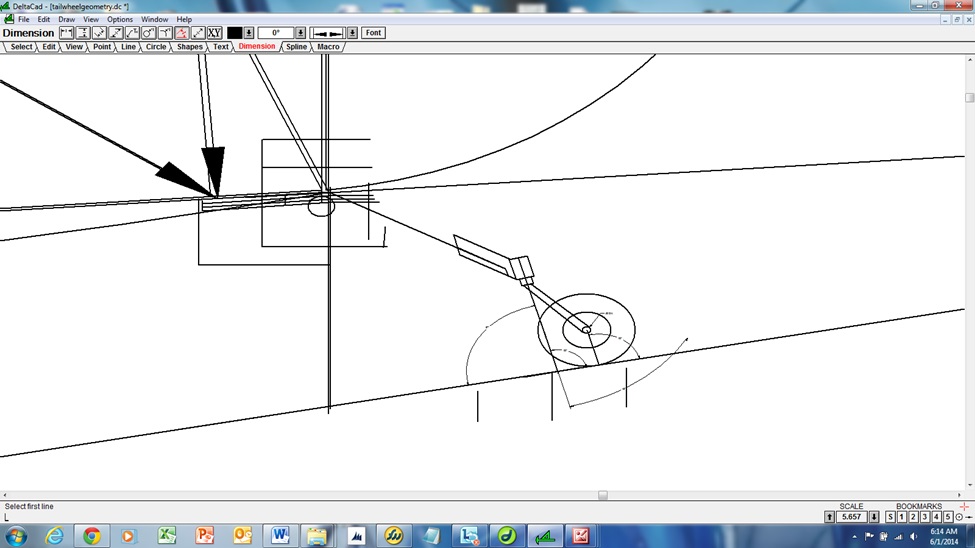Increase drawing scale with the up arrow

click(x=829, y=517)
